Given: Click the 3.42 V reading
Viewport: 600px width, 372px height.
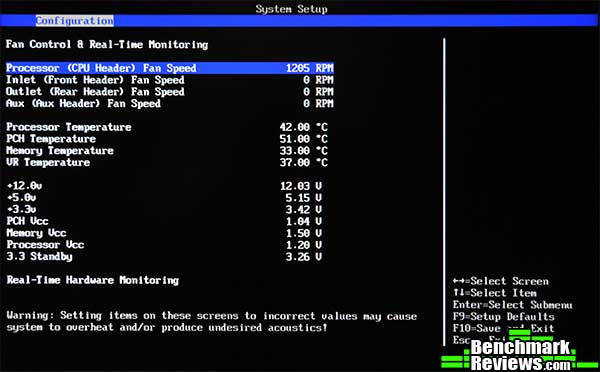Looking at the screenshot, I should pos(304,210).
